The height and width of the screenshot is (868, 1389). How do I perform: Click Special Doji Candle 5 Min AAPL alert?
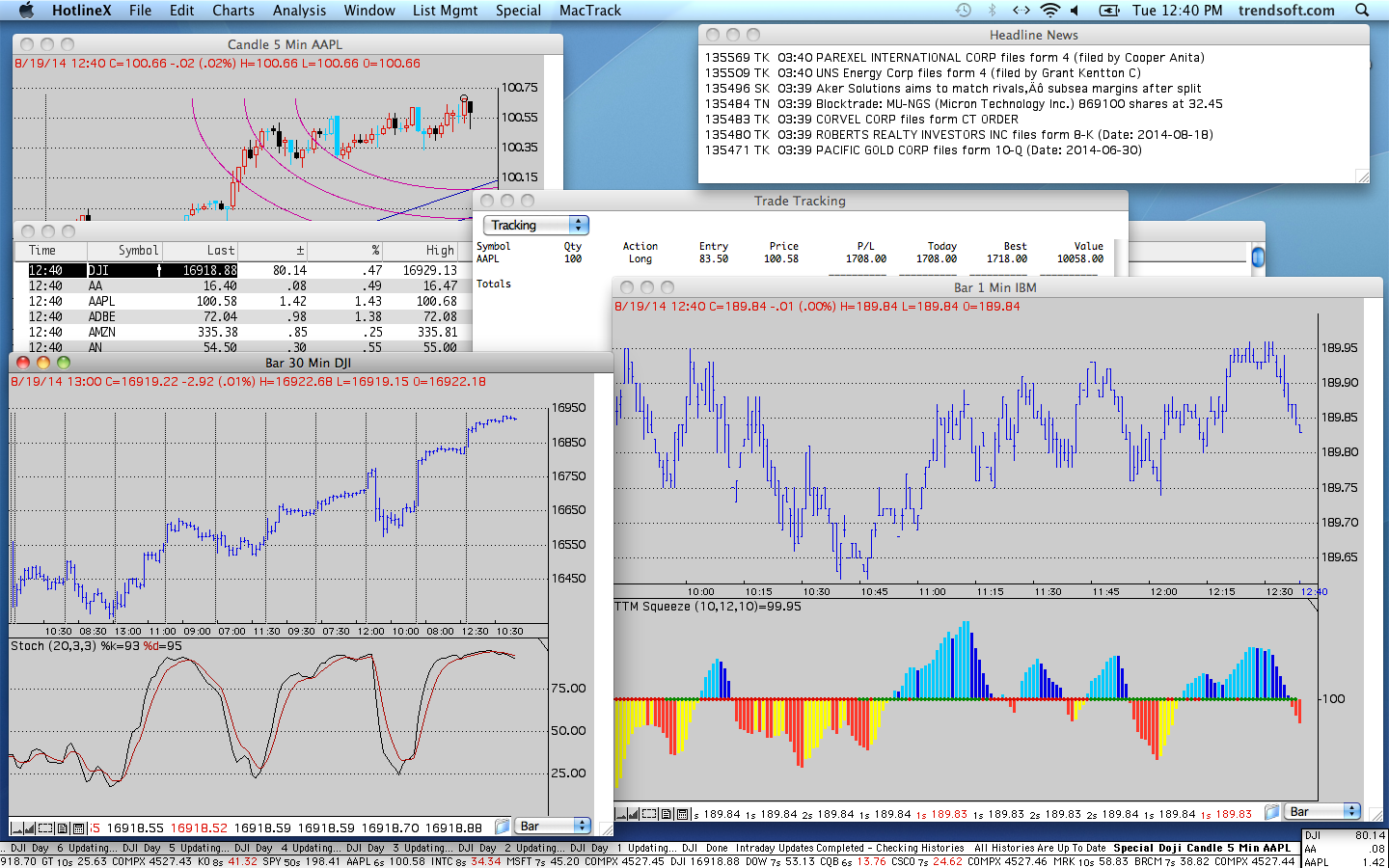point(1202,849)
